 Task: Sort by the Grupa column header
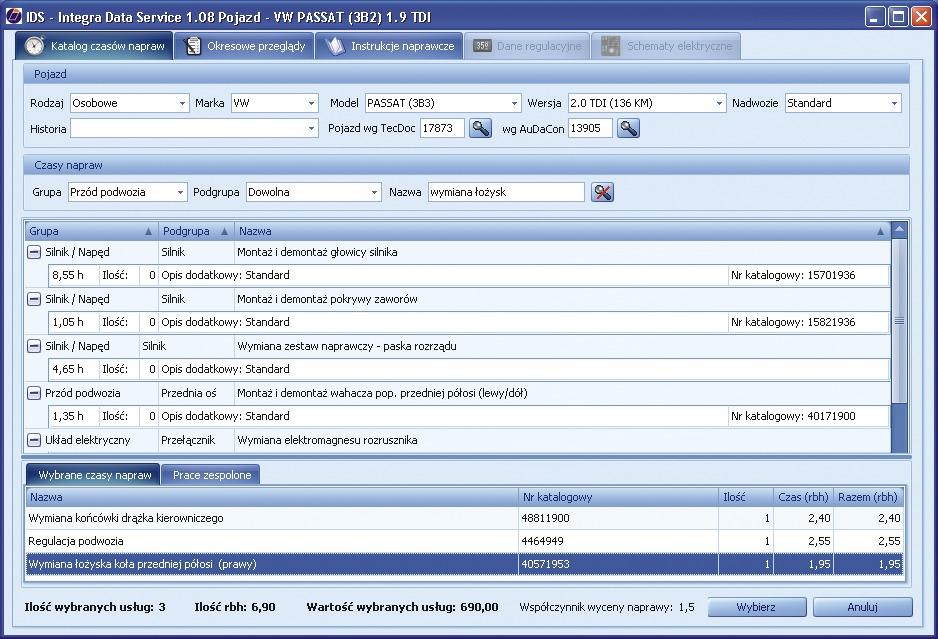pyautogui.click(x=92, y=231)
